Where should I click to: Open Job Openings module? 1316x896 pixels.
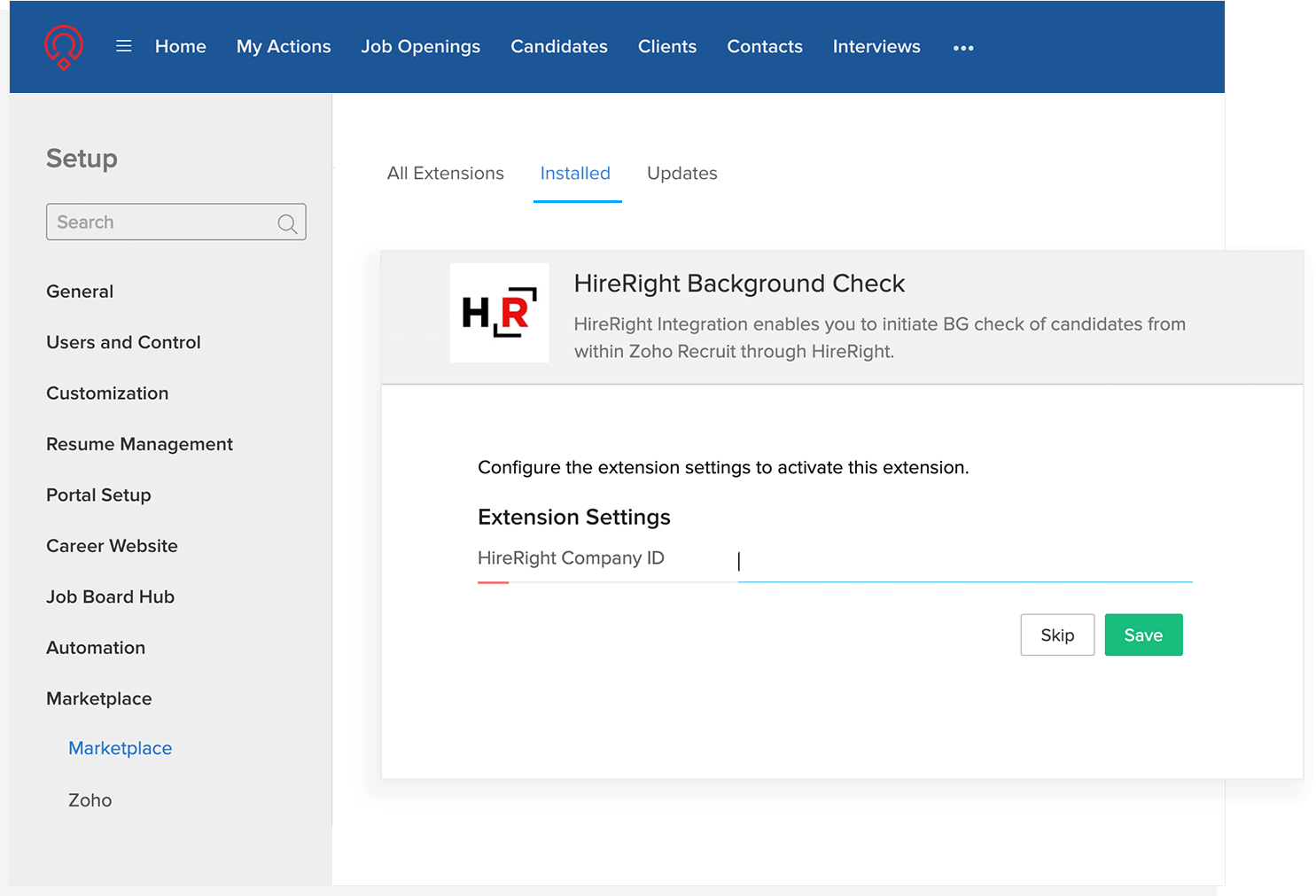421,46
